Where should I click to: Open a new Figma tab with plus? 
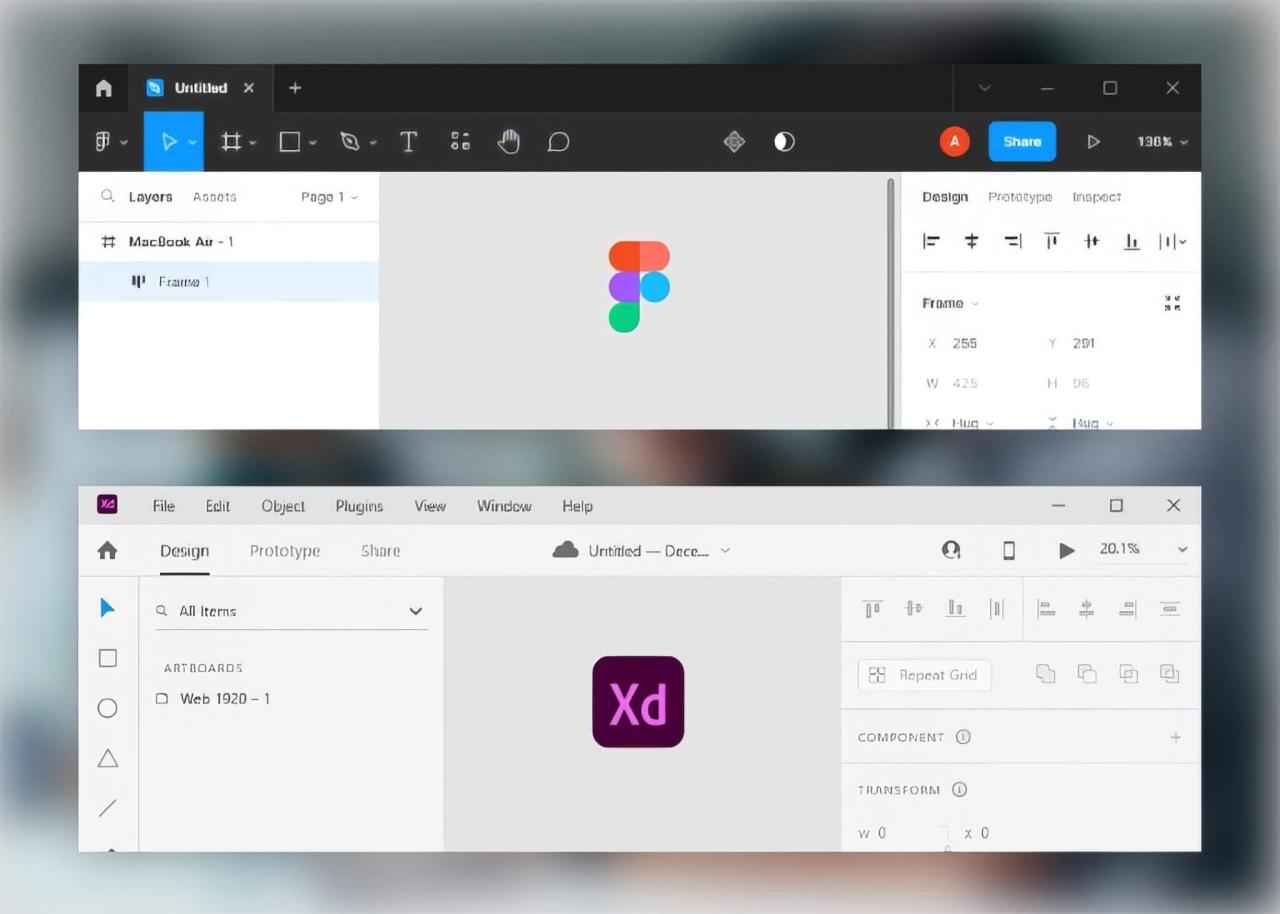[295, 88]
